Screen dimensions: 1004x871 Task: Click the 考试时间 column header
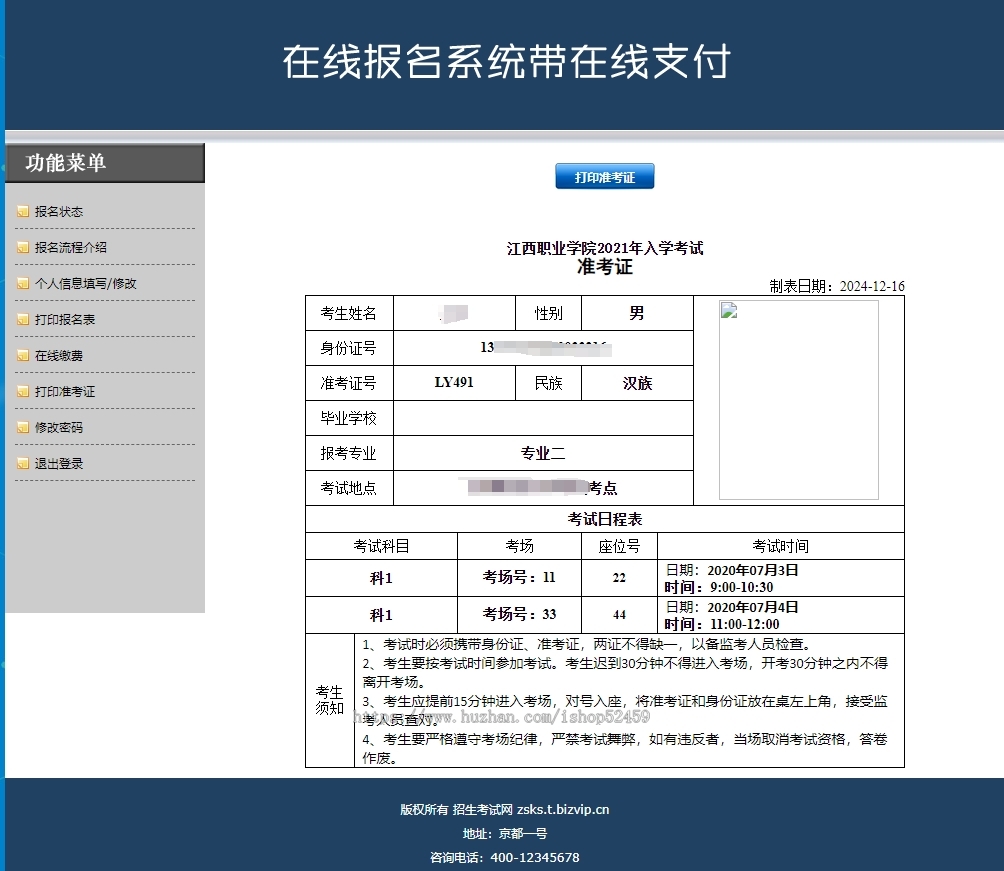[781, 546]
